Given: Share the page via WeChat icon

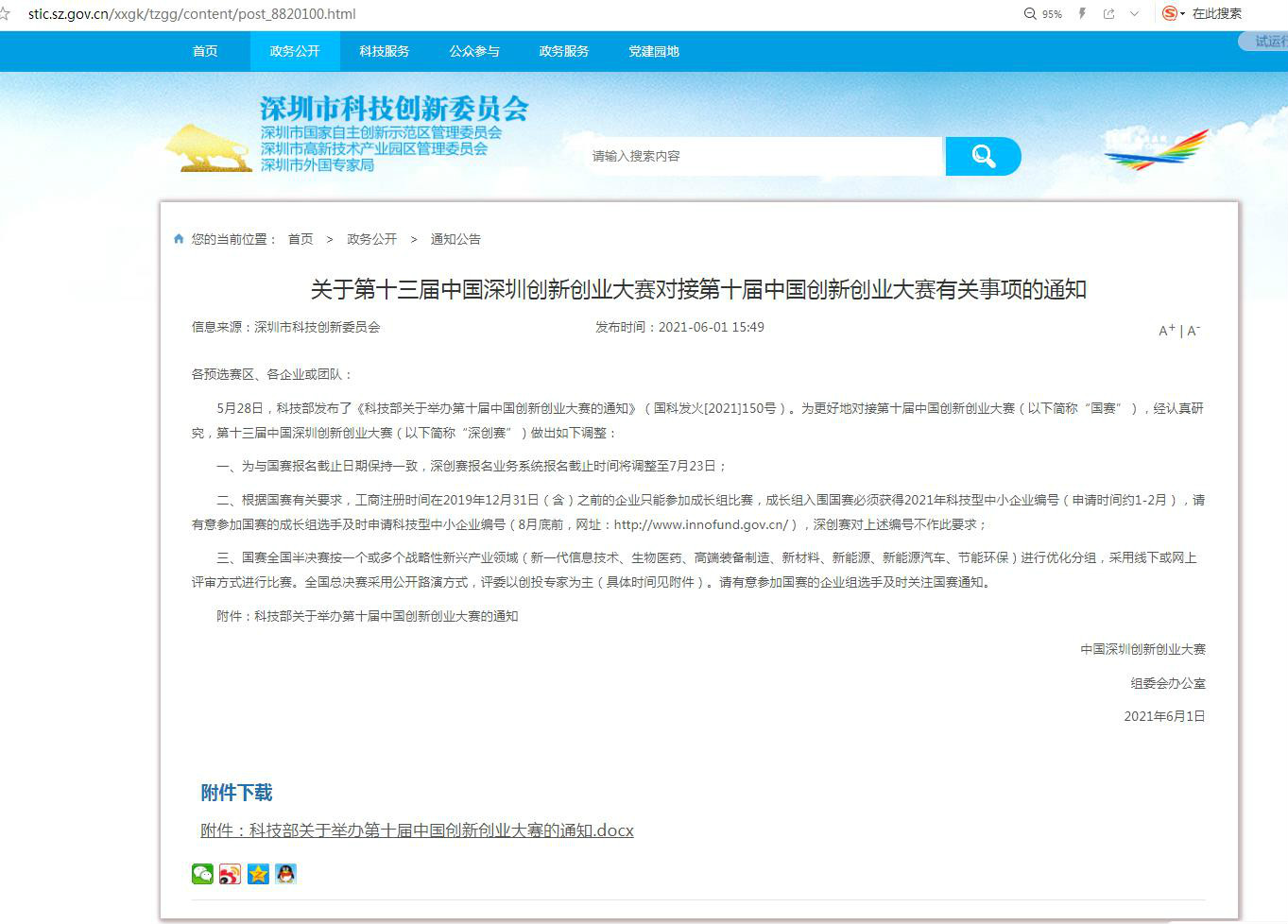Looking at the screenshot, I should [202, 874].
